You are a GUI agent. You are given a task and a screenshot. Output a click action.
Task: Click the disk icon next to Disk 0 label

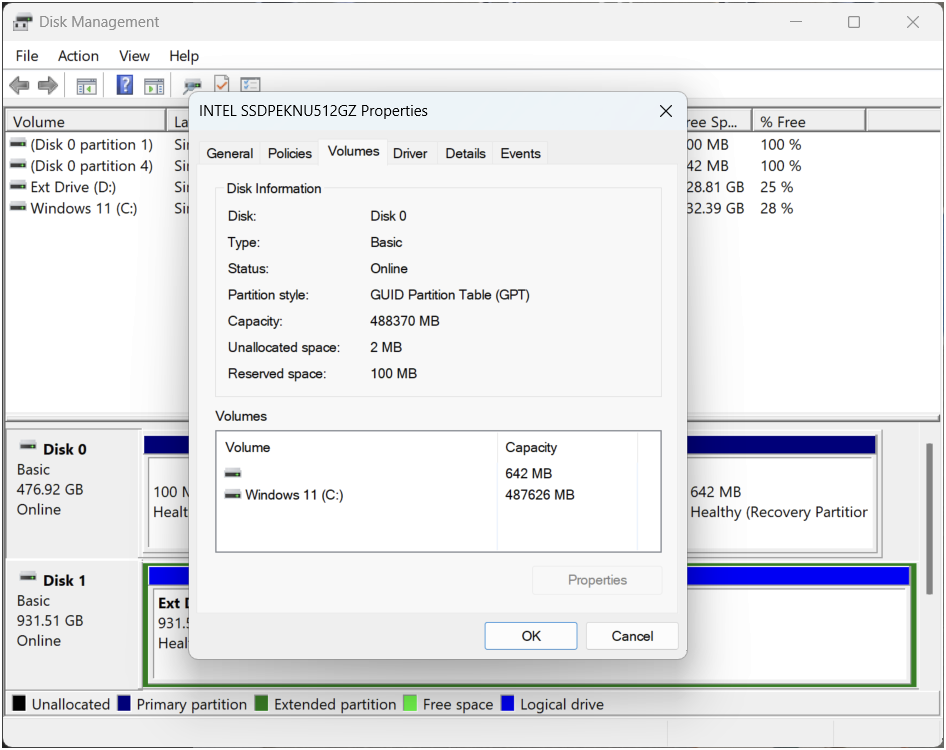(28, 447)
